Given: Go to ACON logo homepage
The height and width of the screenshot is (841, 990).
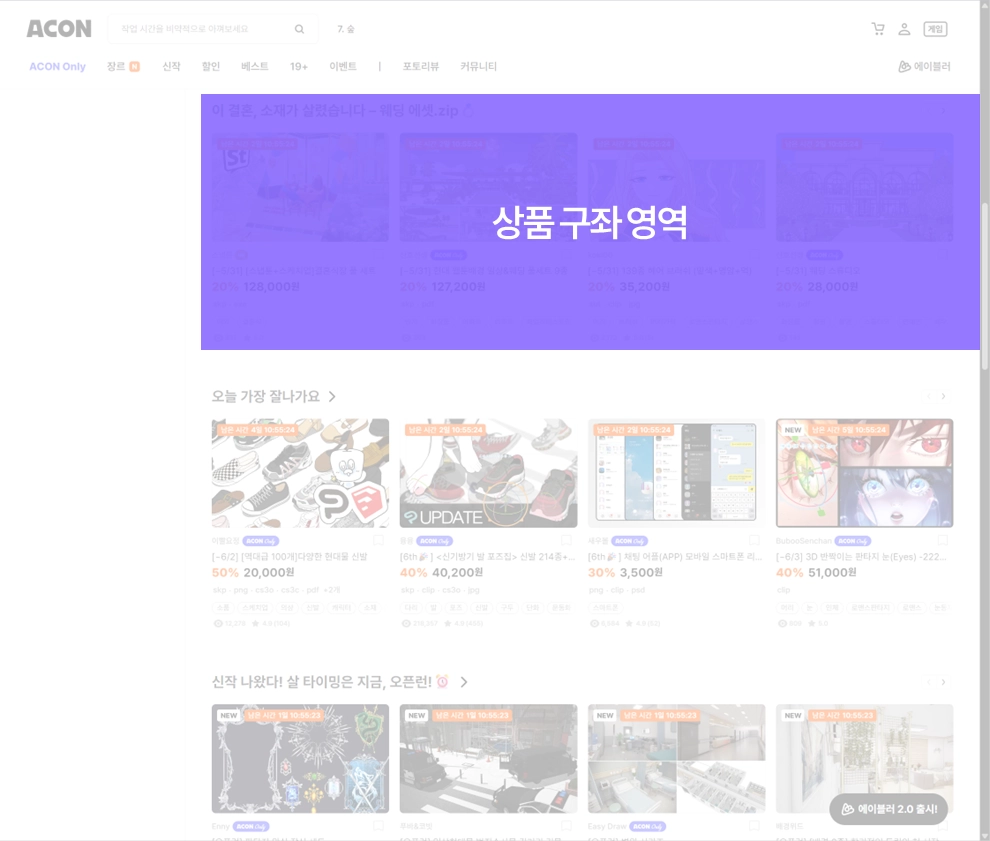Looking at the screenshot, I should [x=59, y=29].
